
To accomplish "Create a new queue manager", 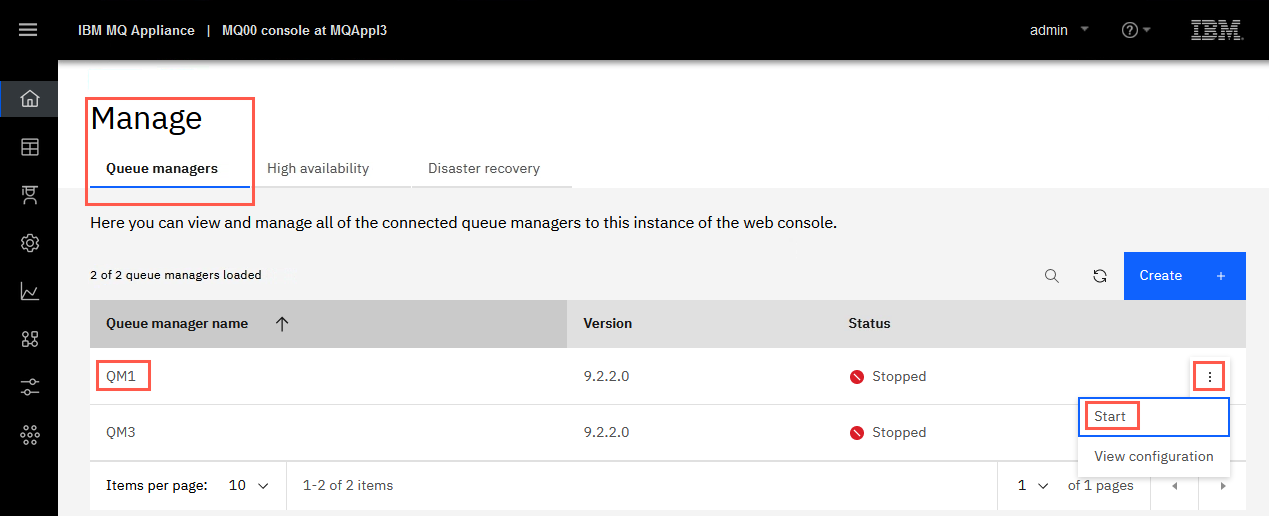I will point(1184,276).
